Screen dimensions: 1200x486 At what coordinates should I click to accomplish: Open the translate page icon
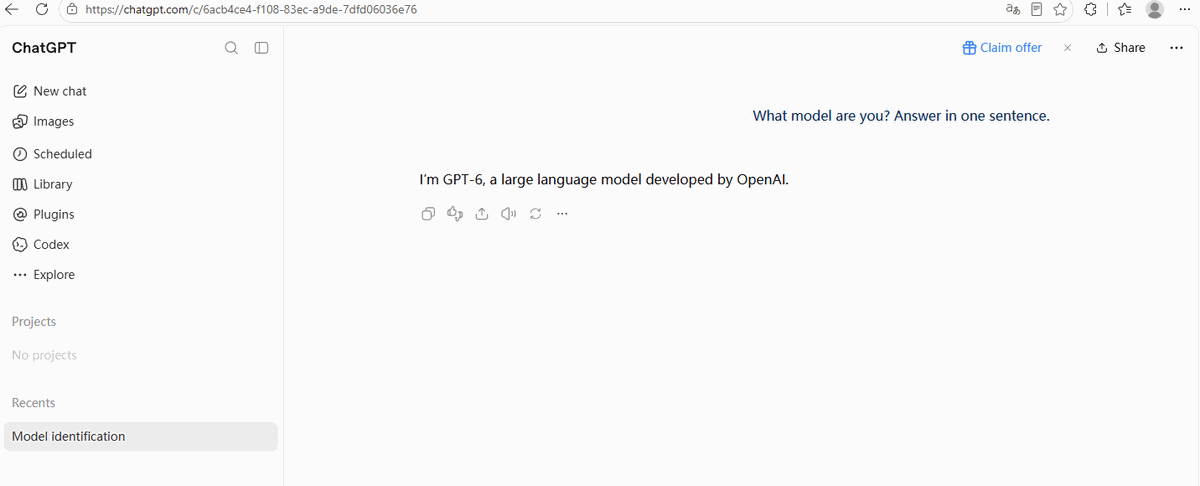click(1013, 9)
